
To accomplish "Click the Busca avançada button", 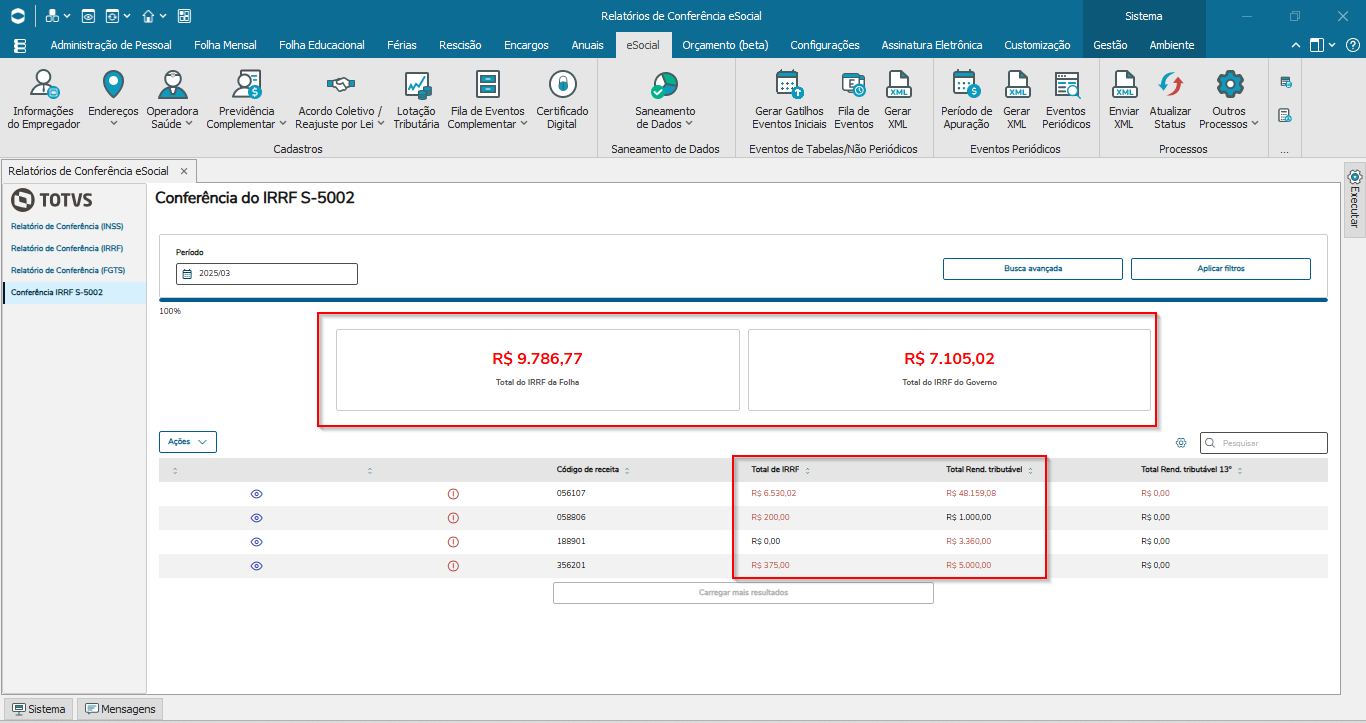I will coord(1033,269).
